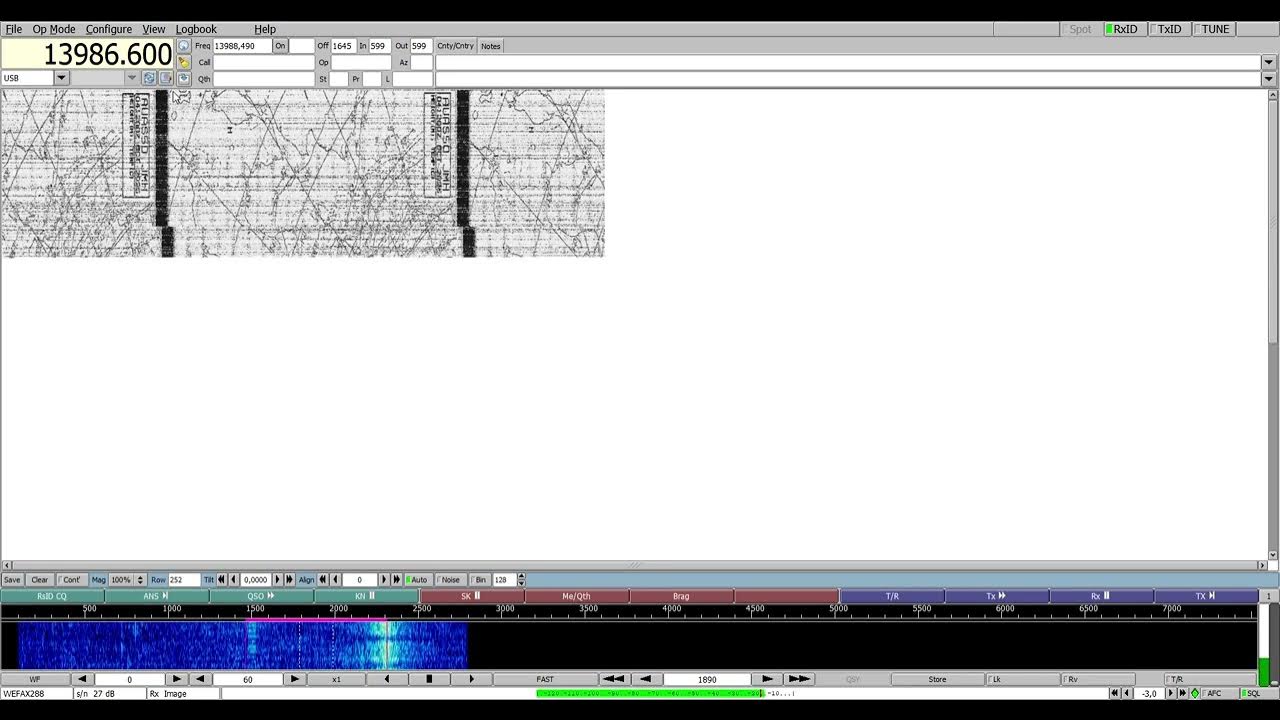
Task: Open the USB mode dropdown
Action: 61,78
